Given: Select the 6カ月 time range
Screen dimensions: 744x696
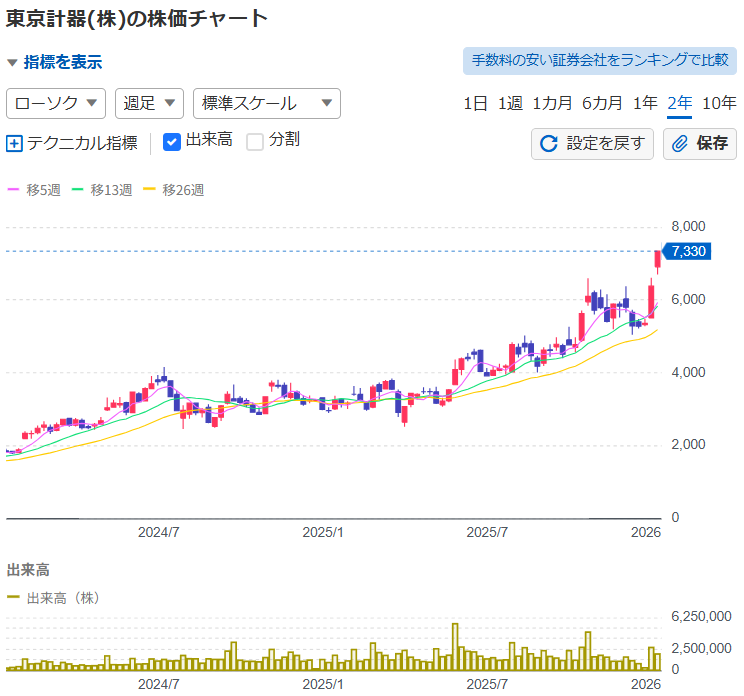Looking at the screenshot, I should tap(602, 103).
